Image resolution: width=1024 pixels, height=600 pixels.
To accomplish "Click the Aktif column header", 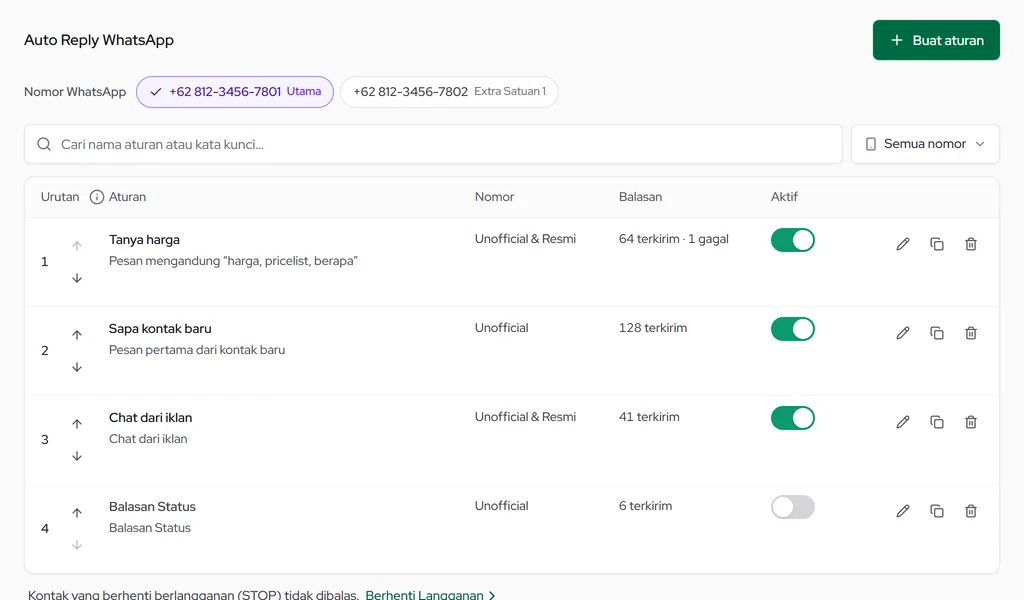I will tap(784, 197).
